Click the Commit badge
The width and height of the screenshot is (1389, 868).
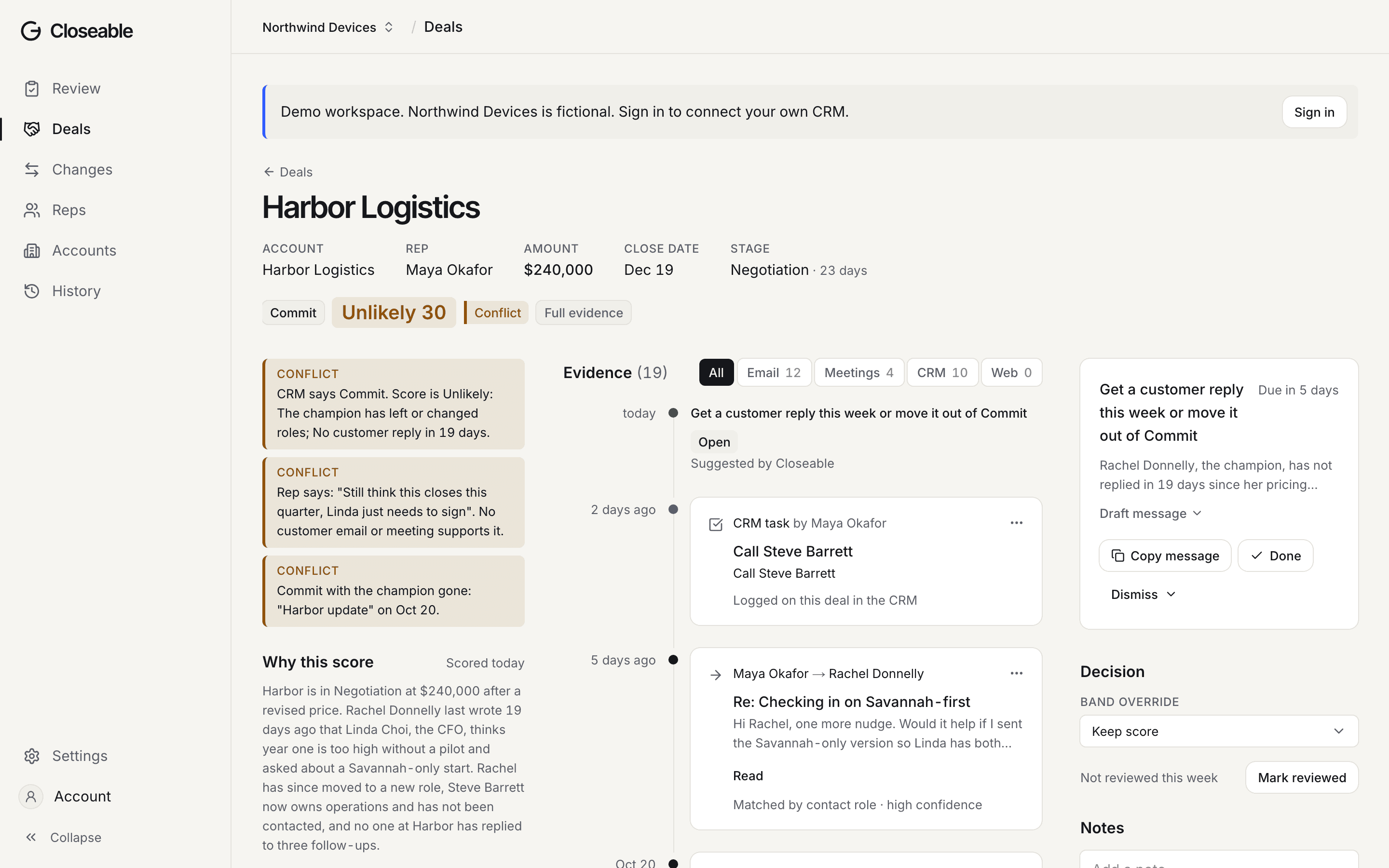coord(293,313)
